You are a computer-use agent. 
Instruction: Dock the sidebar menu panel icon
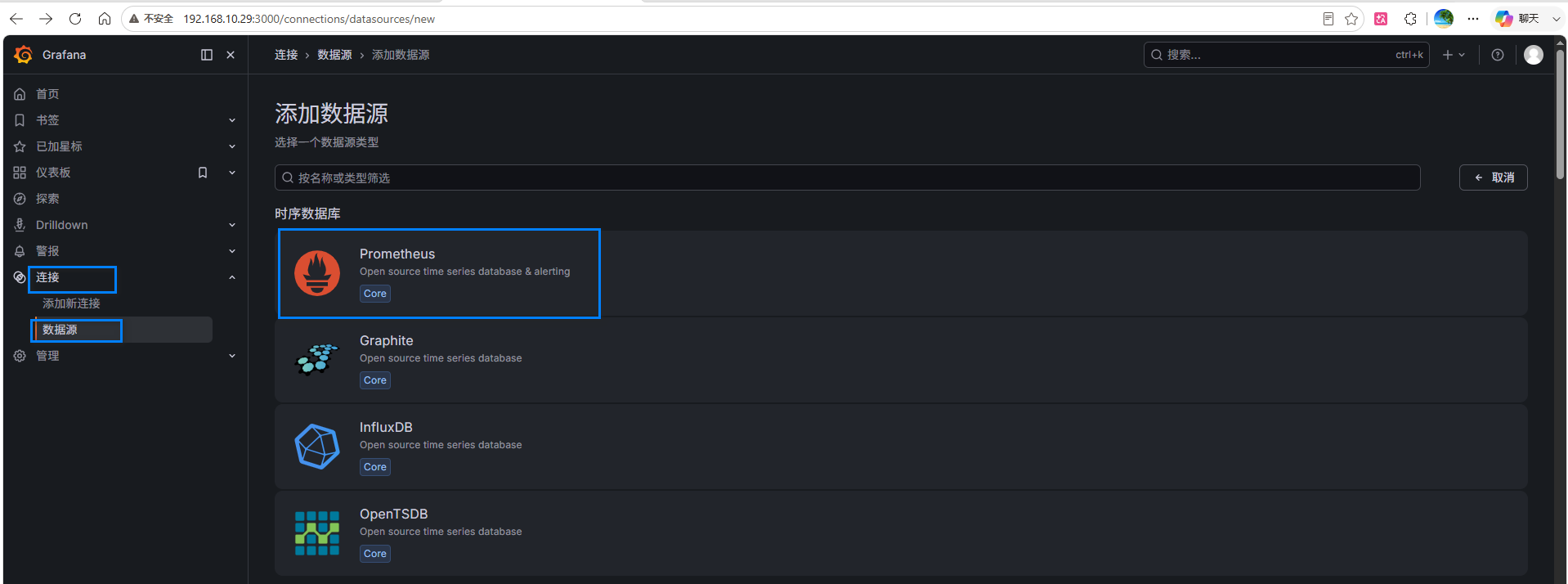click(207, 55)
